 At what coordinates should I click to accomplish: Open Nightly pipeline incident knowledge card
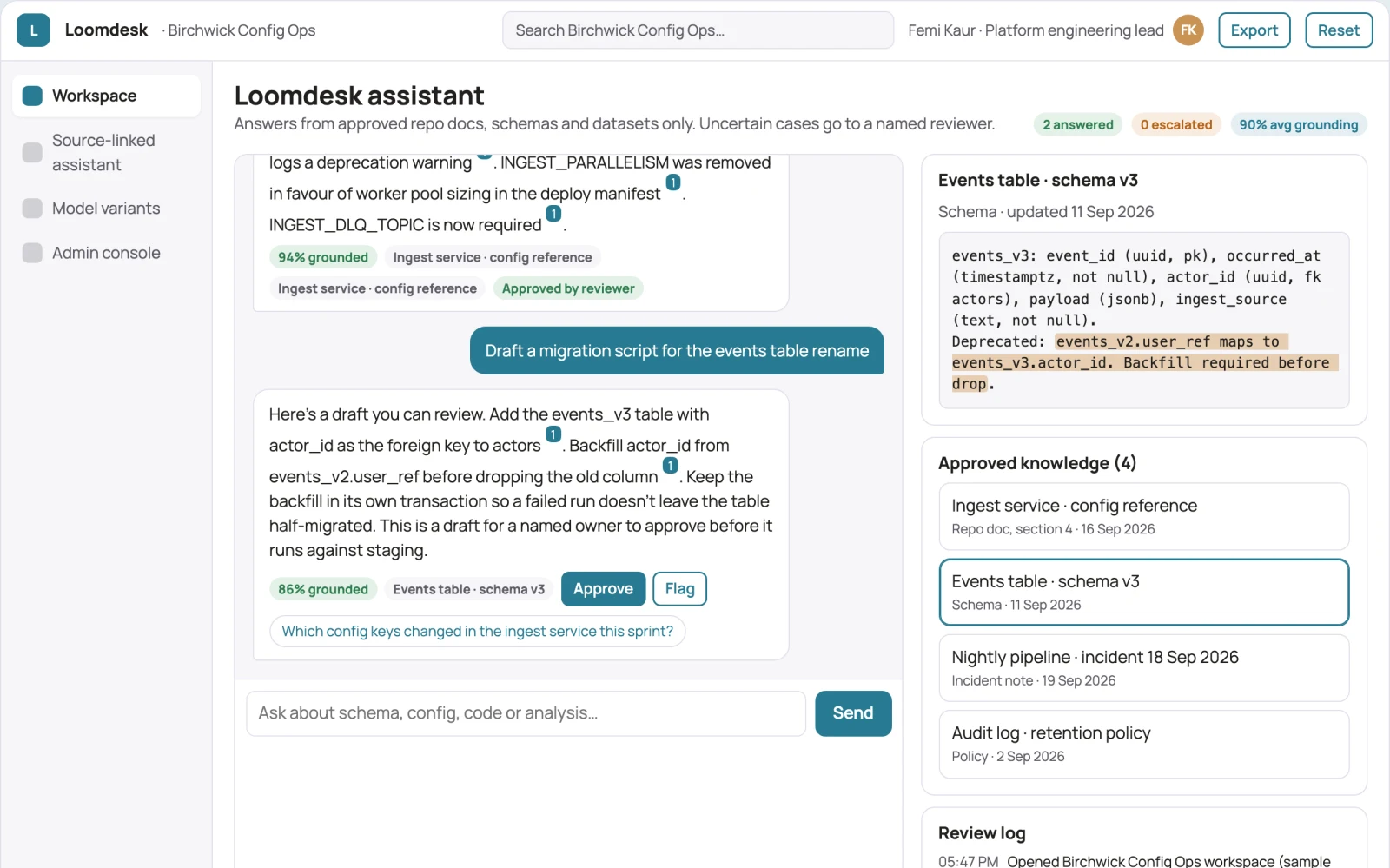1143,668
